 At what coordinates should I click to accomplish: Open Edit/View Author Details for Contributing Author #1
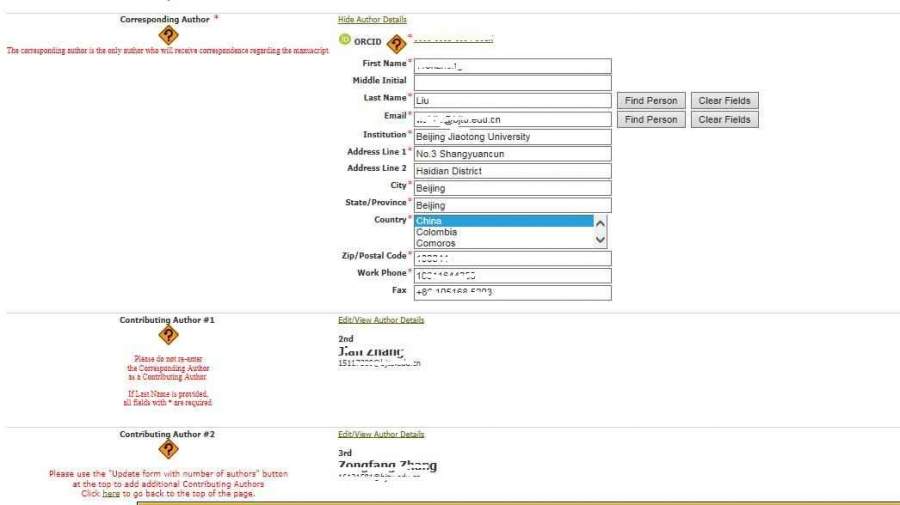tap(381, 320)
